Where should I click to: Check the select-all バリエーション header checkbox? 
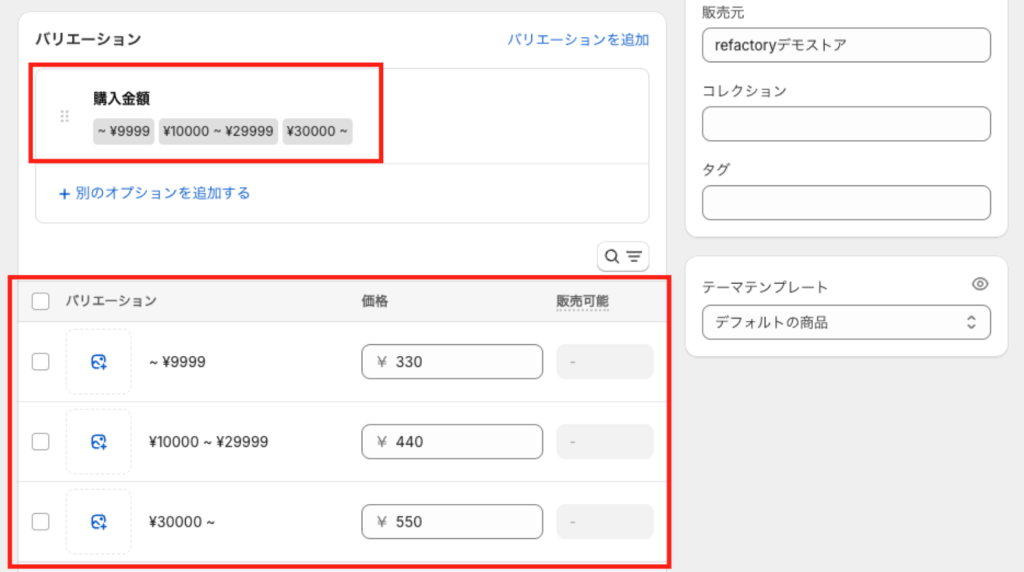(x=40, y=301)
